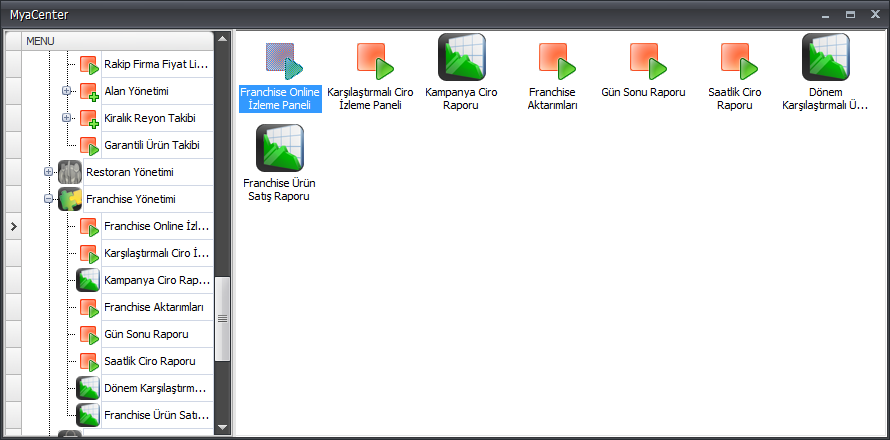The image size is (890, 440).
Task: Expand the Restoran Yönetimi node
Action: click(48, 171)
